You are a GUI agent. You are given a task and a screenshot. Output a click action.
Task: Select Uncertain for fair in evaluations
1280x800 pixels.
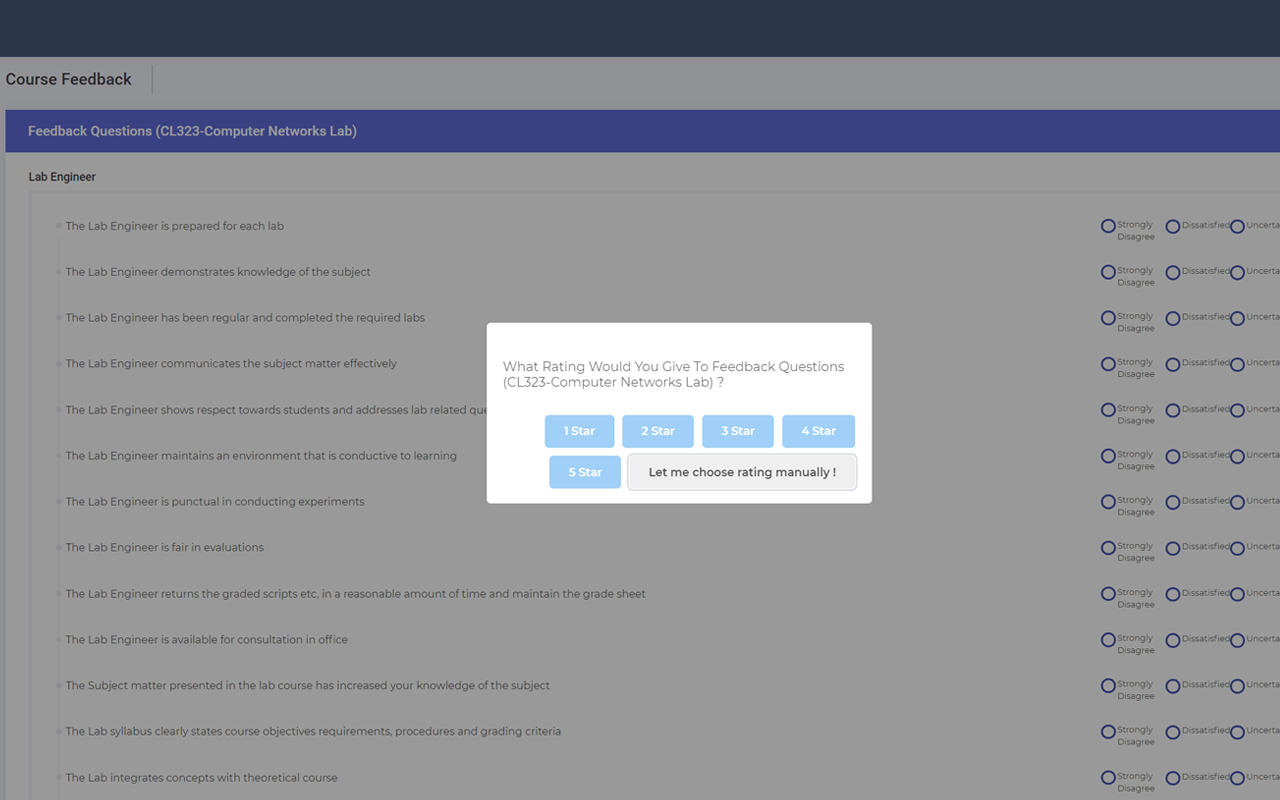(x=1237, y=548)
